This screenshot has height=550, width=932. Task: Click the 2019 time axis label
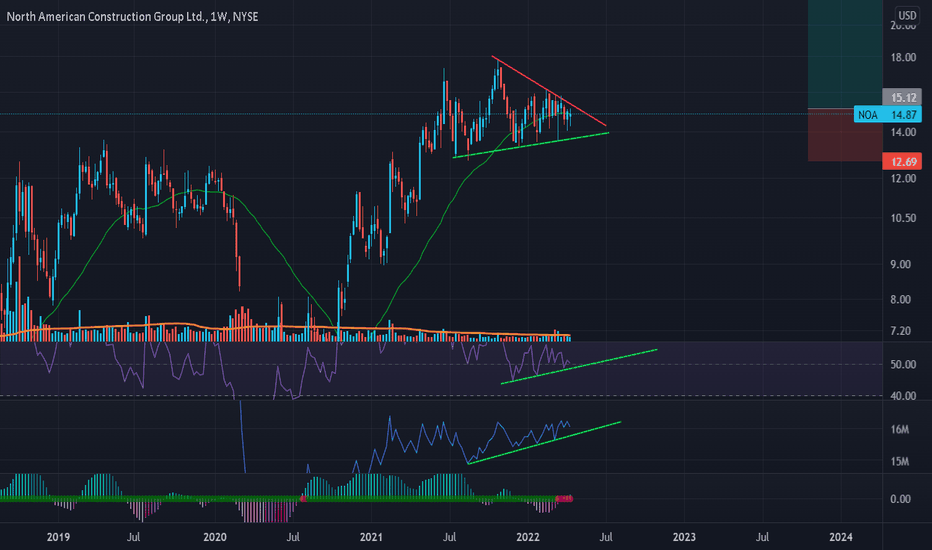click(58, 537)
